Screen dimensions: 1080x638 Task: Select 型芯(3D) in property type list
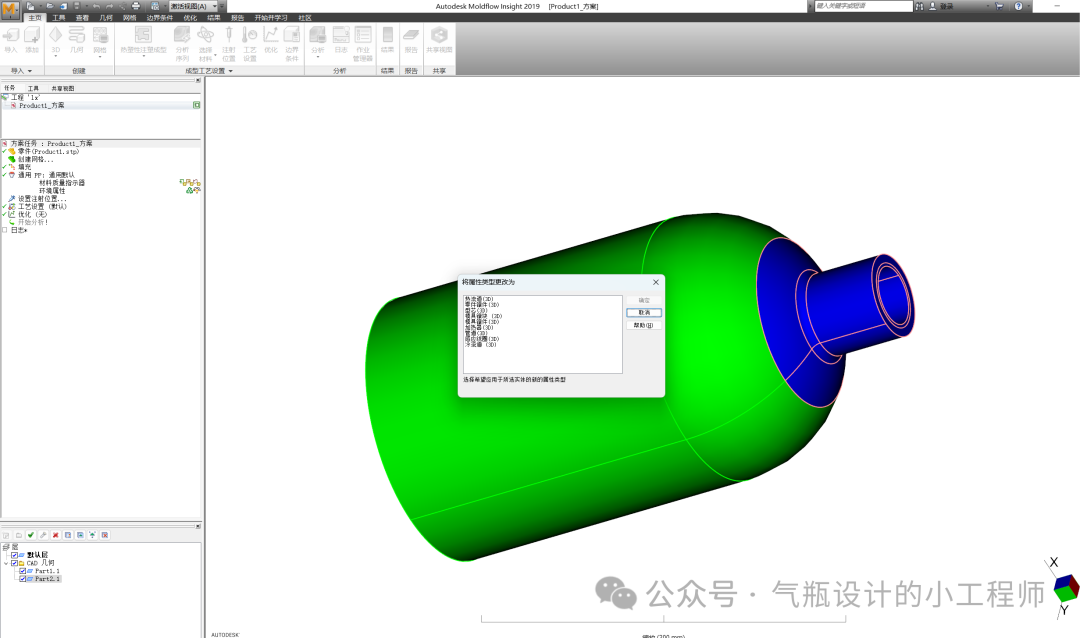click(x=476, y=311)
